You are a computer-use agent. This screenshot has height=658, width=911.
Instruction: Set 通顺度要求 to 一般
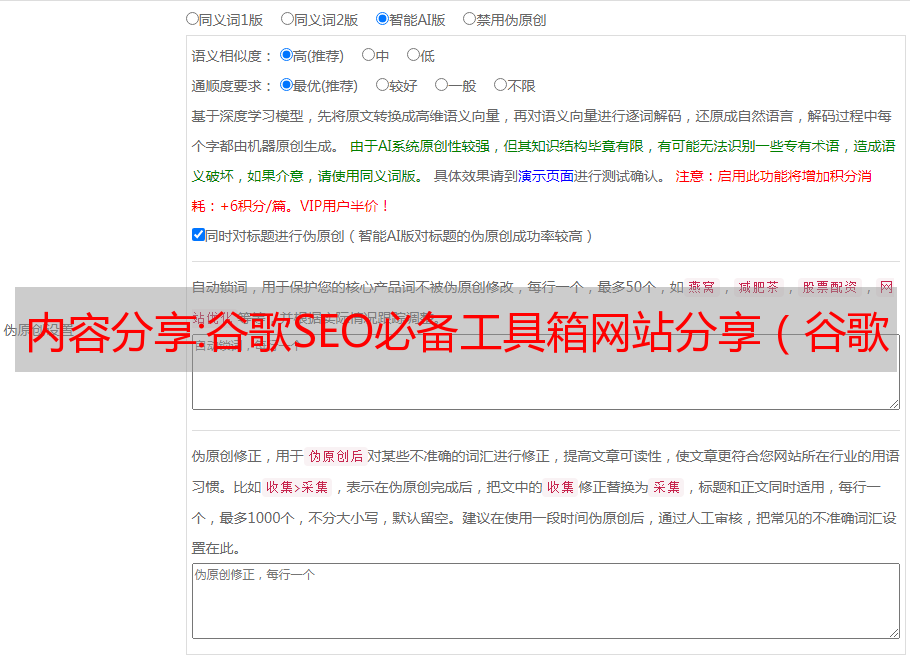(x=442, y=85)
